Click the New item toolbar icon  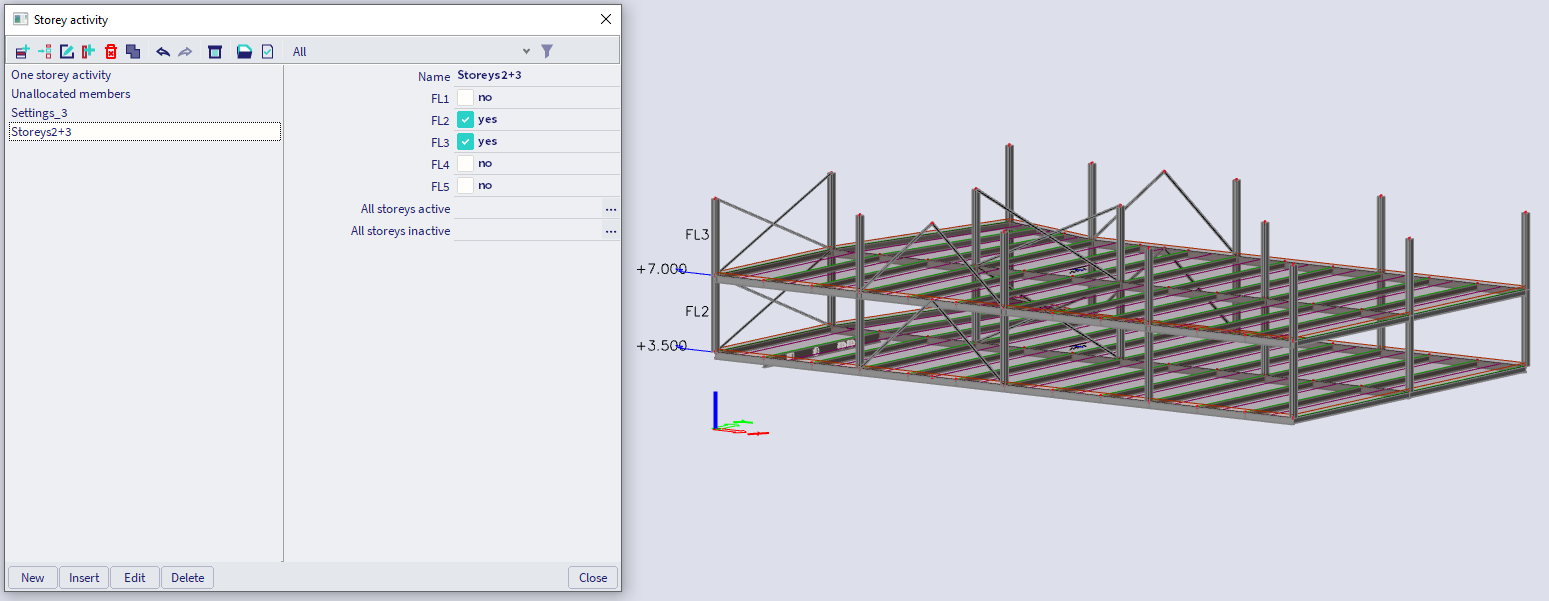(x=22, y=51)
